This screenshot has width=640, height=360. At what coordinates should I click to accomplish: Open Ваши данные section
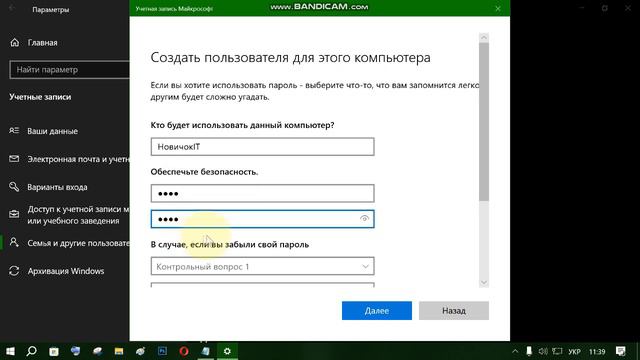[x=52, y=131]
